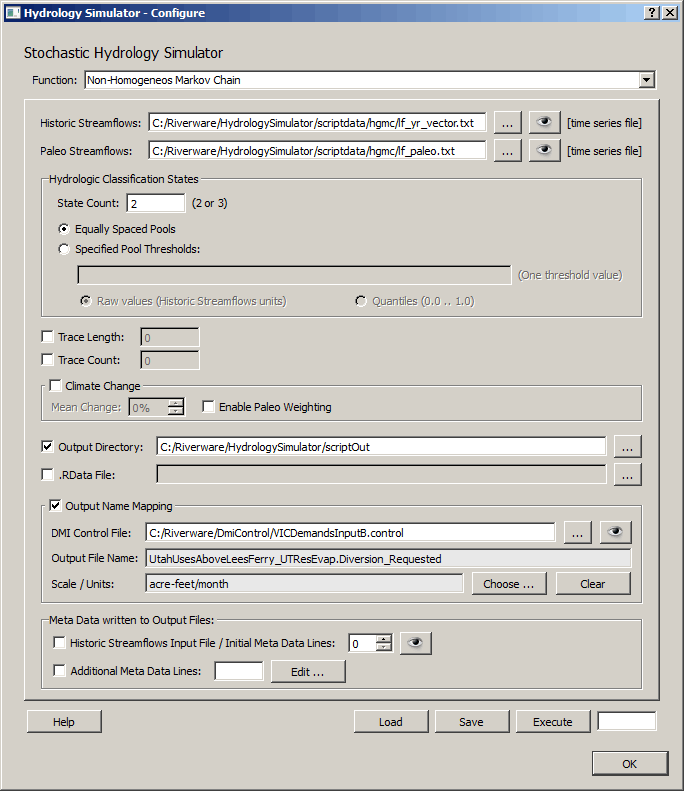Click the Output File Name field
This screenshot has height=791, width=684.
388,559
